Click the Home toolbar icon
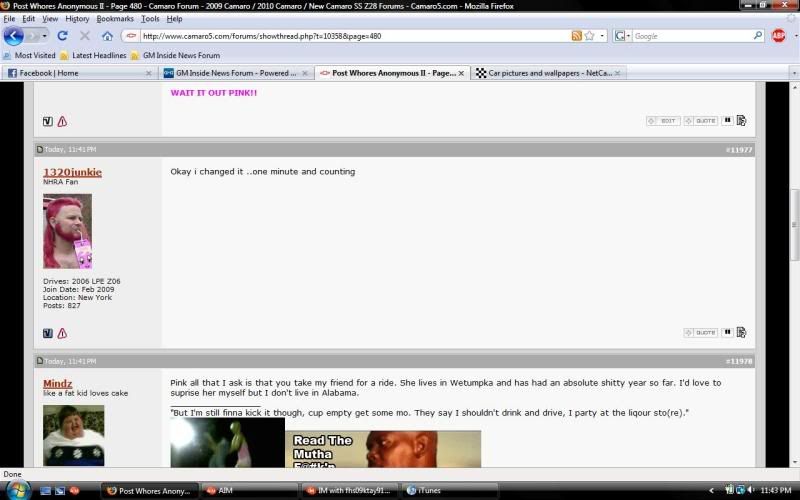 pyautogui.click(x=107, y=36)
